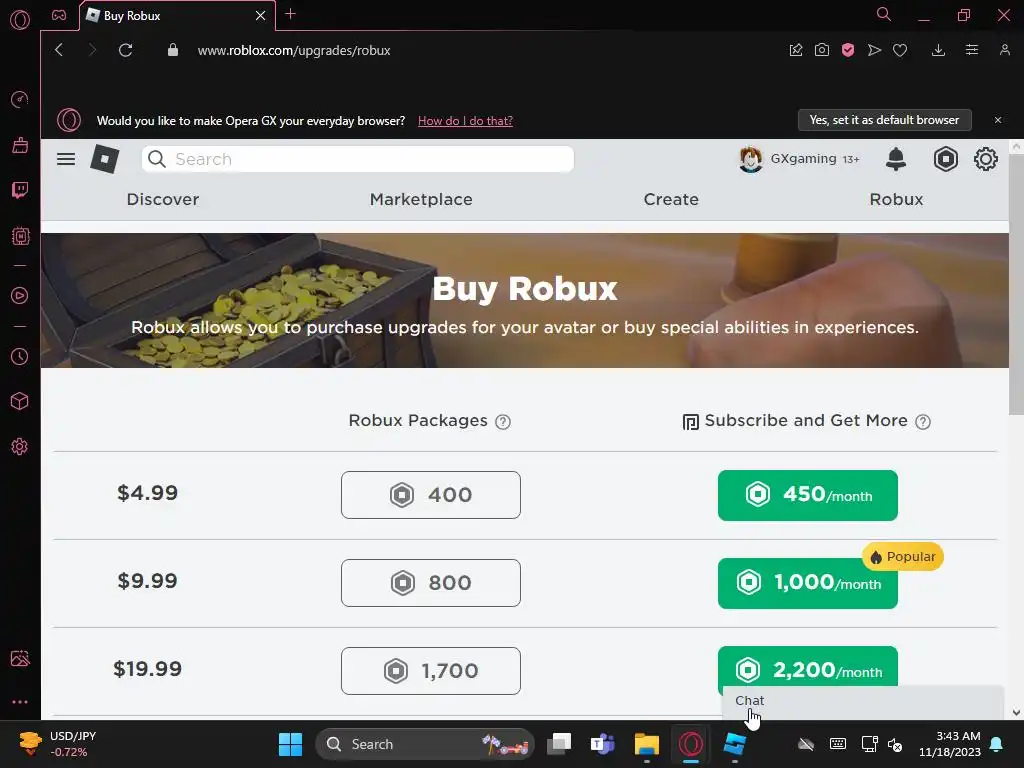Screen dimensions: 1024x768
Task: Open Twitch panel in Opera GX sidebar
Action: click(20, 190)
